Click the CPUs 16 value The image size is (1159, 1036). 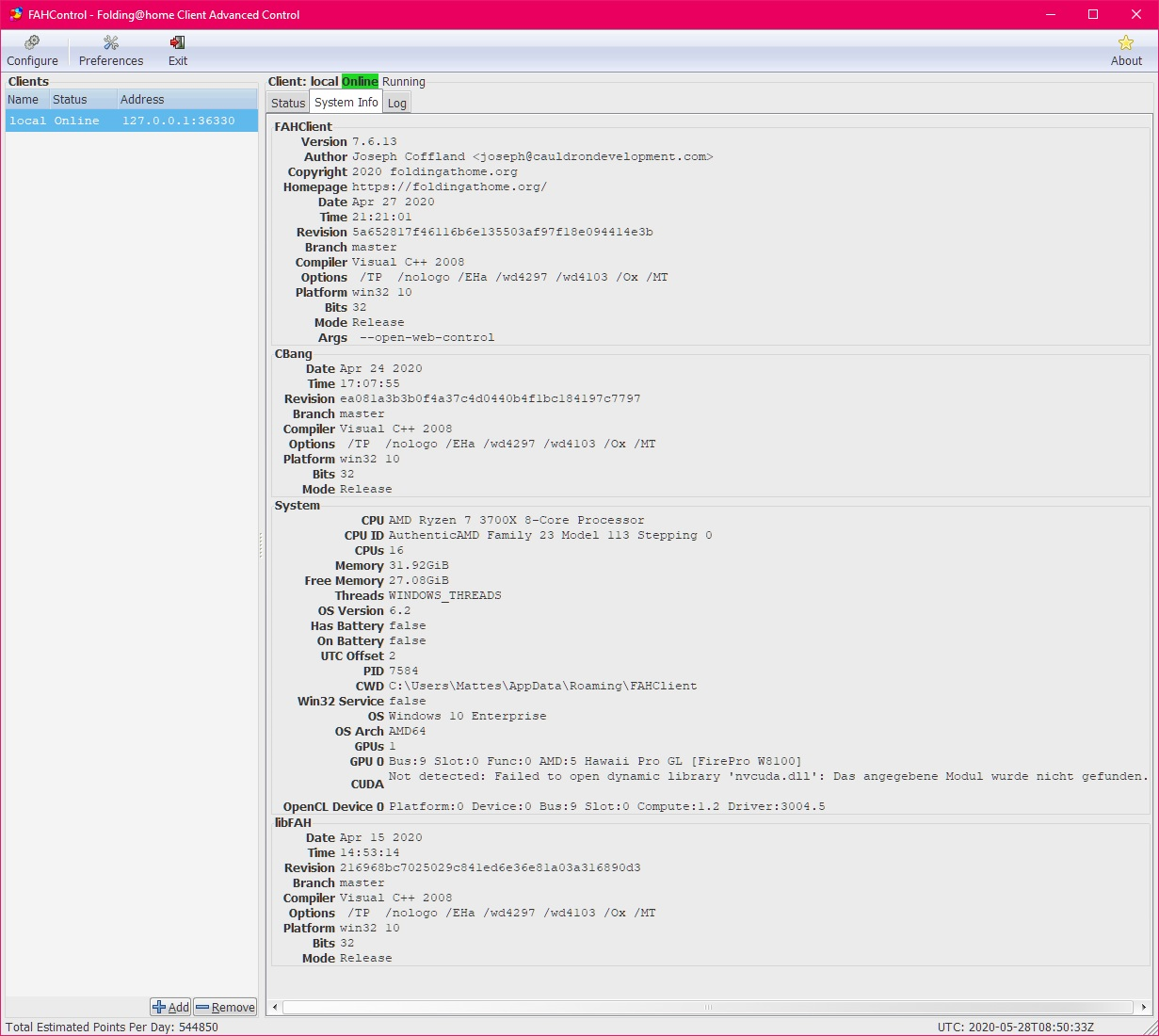coord(395,550)
